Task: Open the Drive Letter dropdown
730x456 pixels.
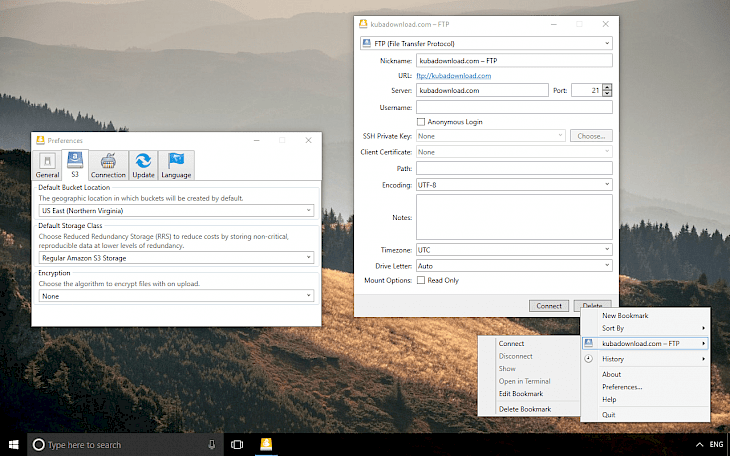Action: pos(514,266)
